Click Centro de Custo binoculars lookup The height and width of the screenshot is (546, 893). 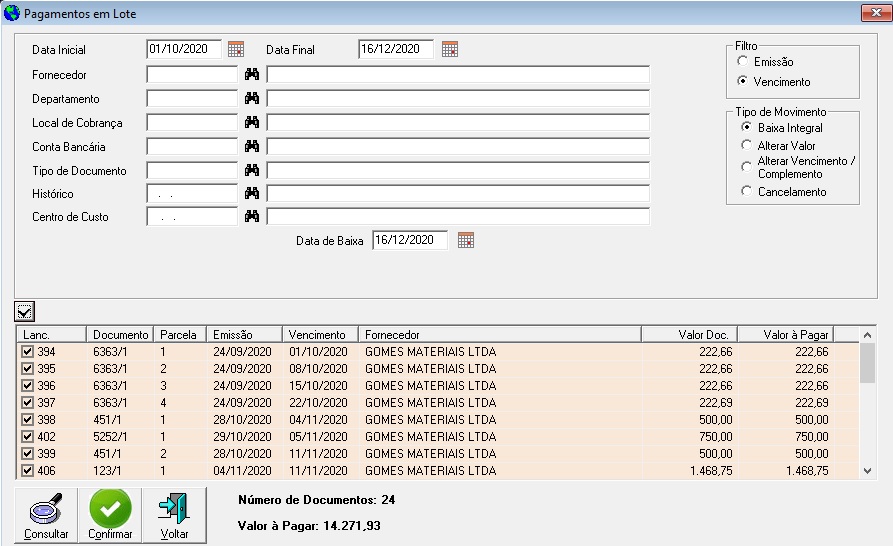pyautogui.click(x=252, y=217)
